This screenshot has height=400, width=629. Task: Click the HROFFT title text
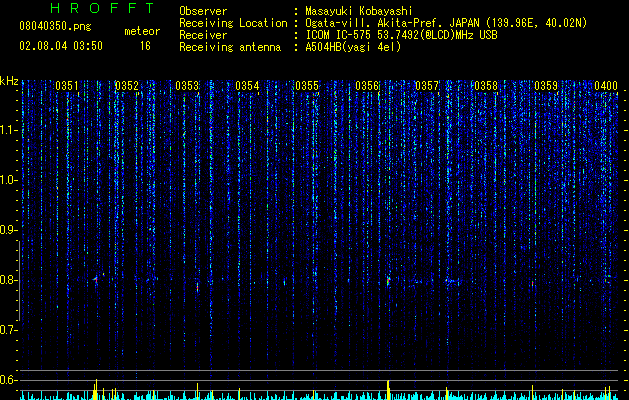click(x=103, y=8)
